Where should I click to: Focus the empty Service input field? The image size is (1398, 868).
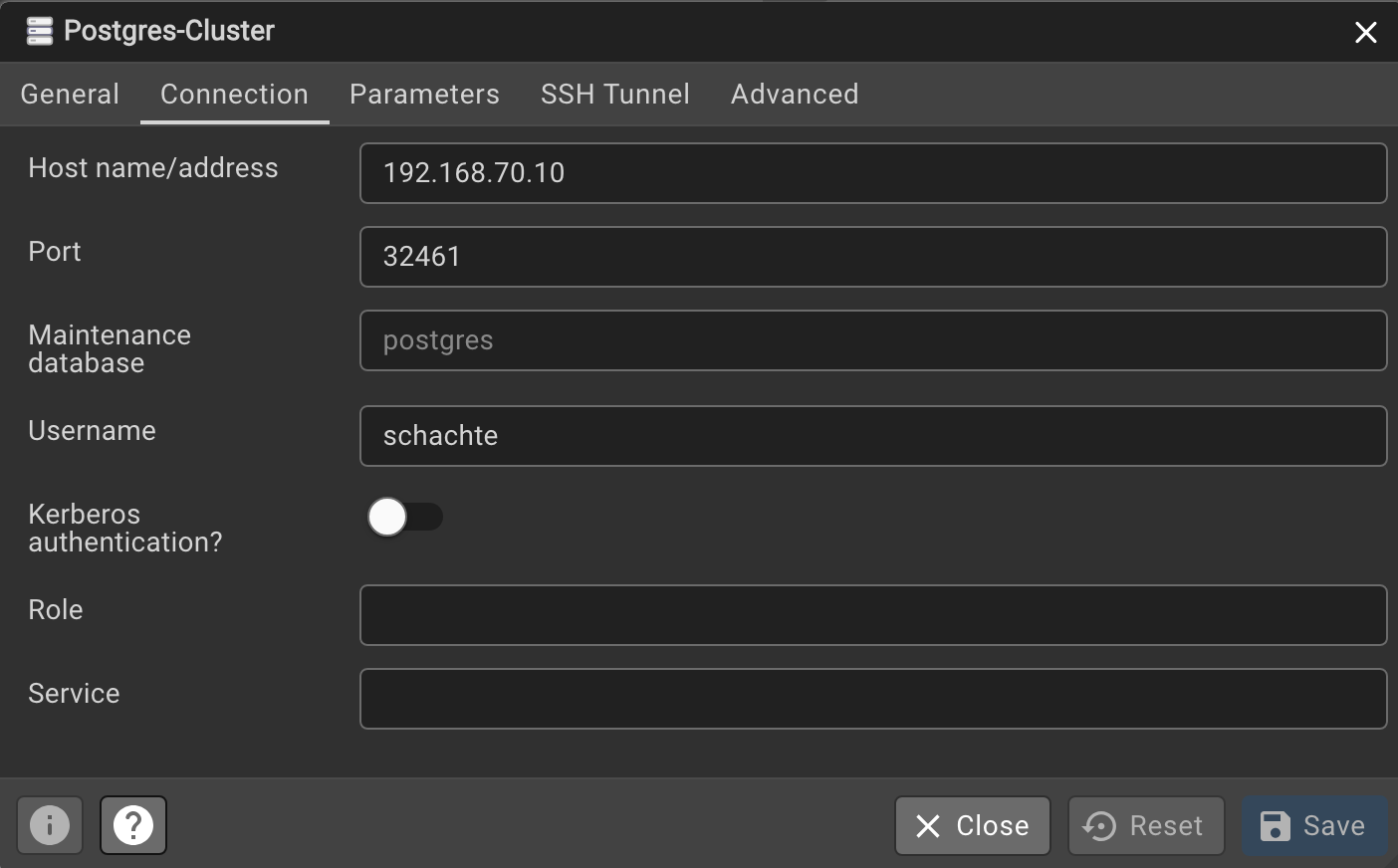pos(872,699)
